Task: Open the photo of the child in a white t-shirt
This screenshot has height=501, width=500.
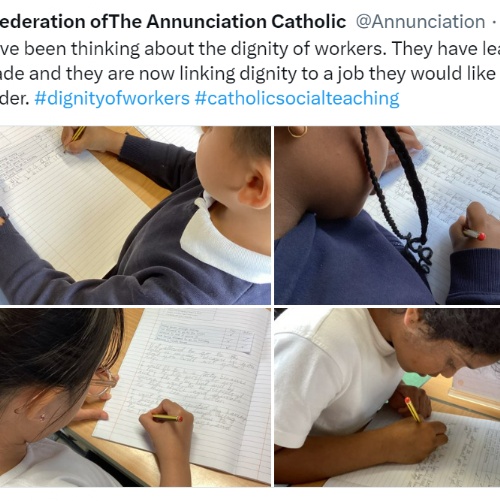Action: click(x=387, y=397)
